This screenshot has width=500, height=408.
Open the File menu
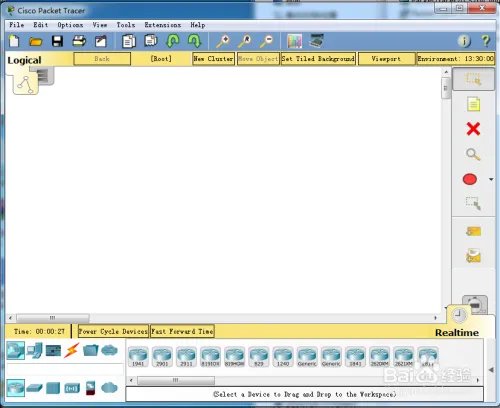click(16, 25)
